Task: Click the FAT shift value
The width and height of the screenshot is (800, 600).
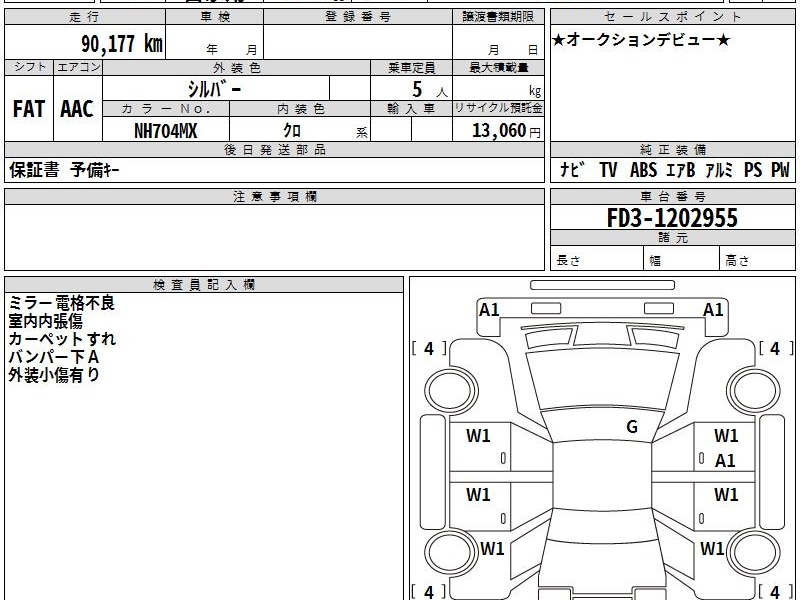Action: [29, 109]
